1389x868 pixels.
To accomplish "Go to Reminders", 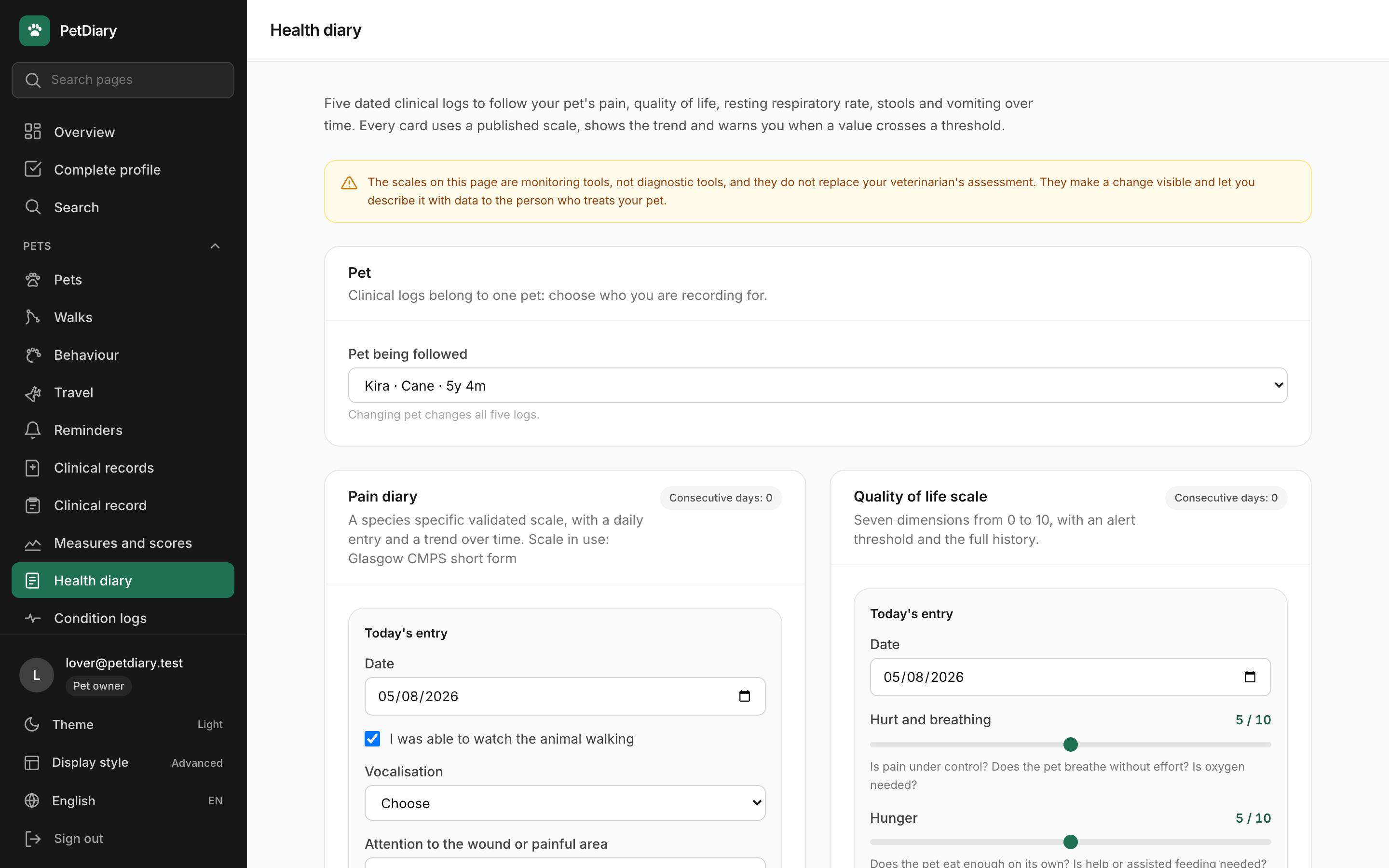I will [x=123, y=430].
